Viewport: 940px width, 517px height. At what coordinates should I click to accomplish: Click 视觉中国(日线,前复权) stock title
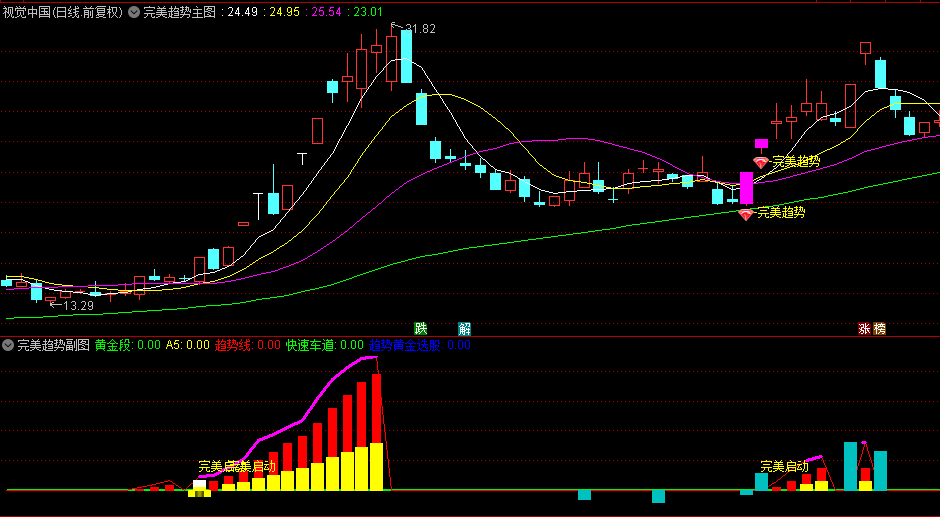pos(62,12)
